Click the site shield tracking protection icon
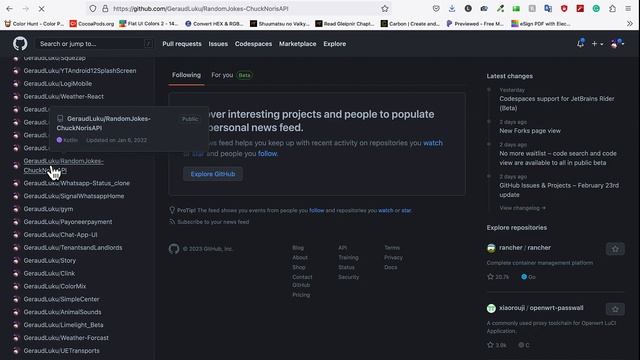This screenshot has width=640, height=360. (93, 9)
